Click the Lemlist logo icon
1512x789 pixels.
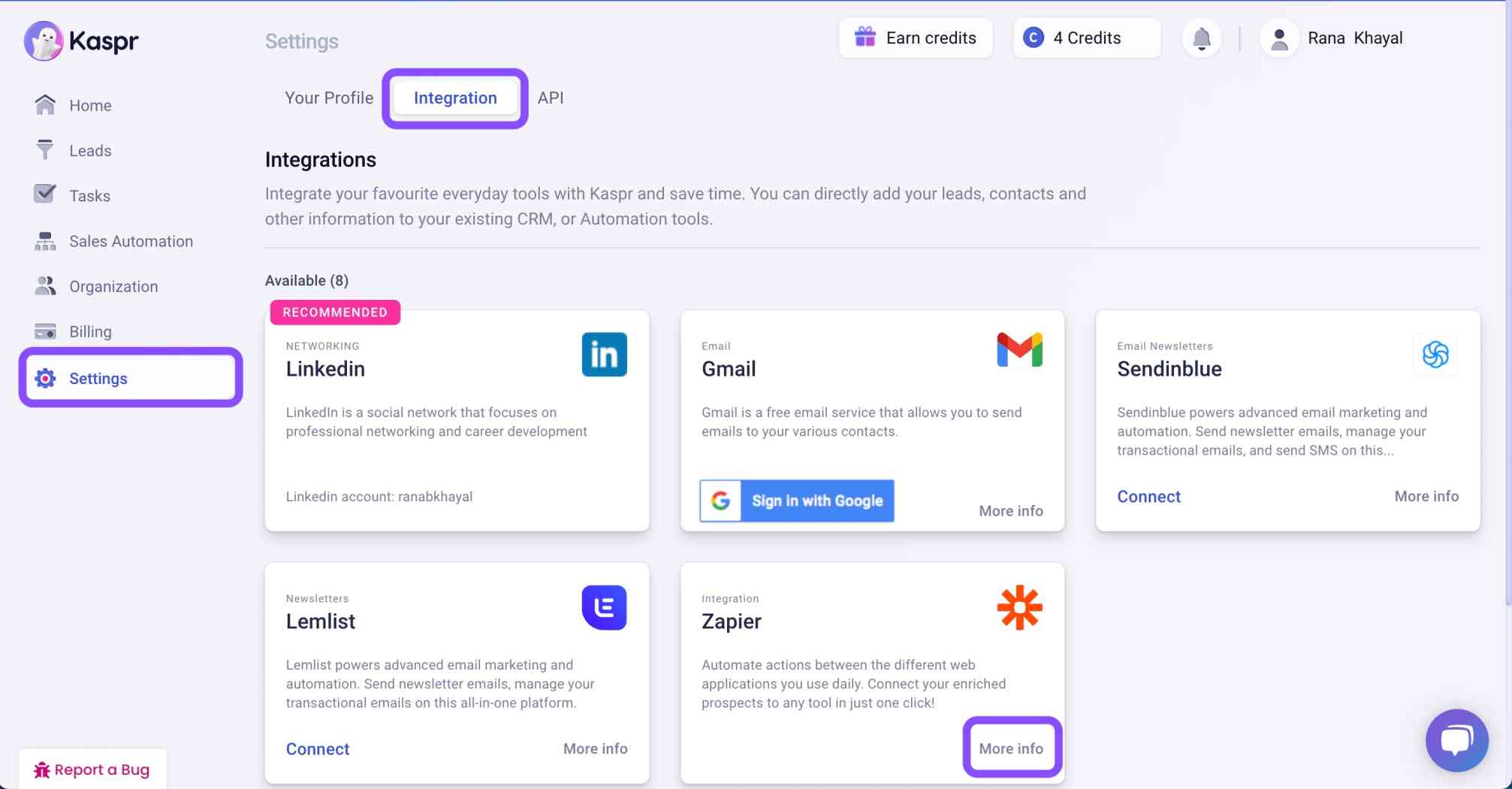pyautogui.click(x=604, y=607)
